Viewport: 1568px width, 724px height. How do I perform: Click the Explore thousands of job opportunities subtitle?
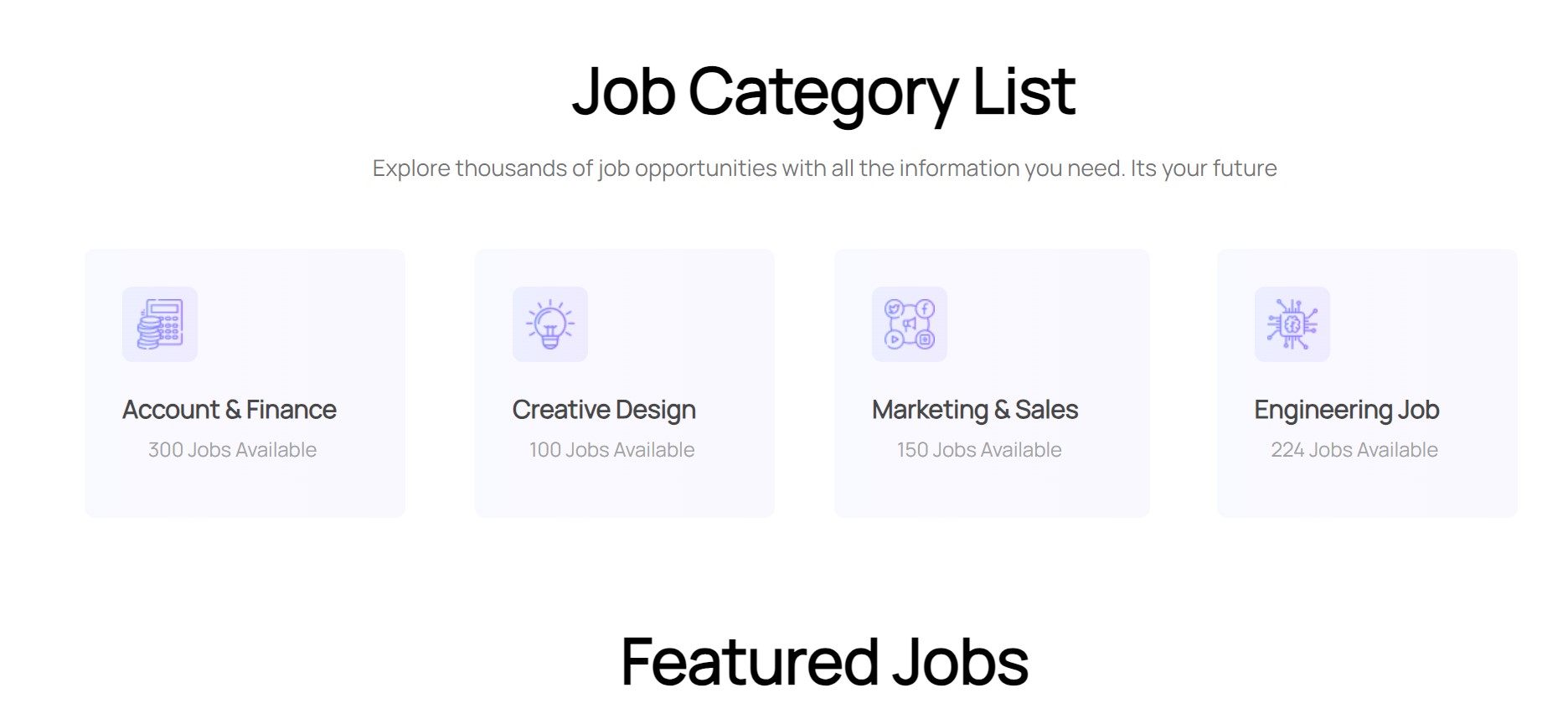coord(824,168)
